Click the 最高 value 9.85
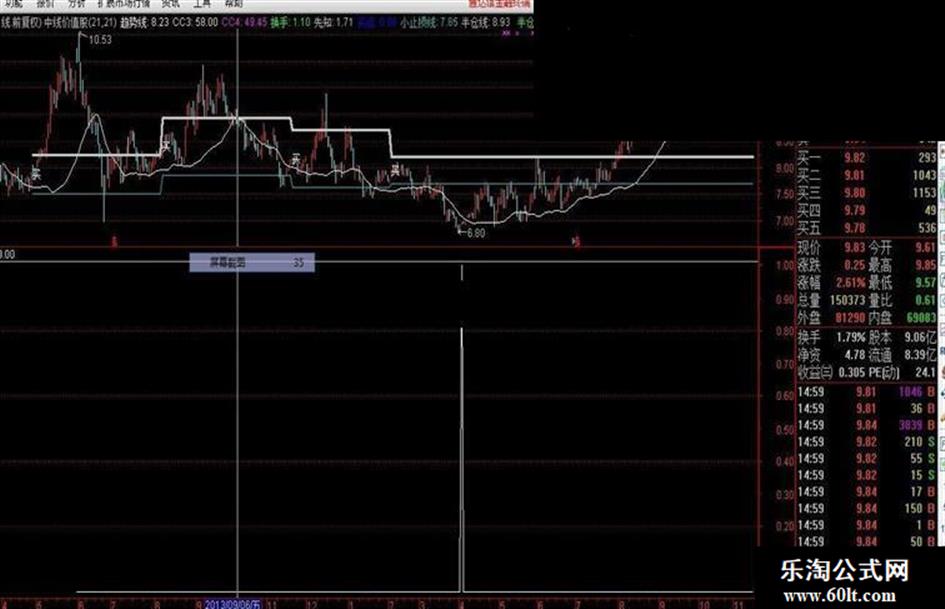Screen dimensions: 945x609 (x=925, y=265)
